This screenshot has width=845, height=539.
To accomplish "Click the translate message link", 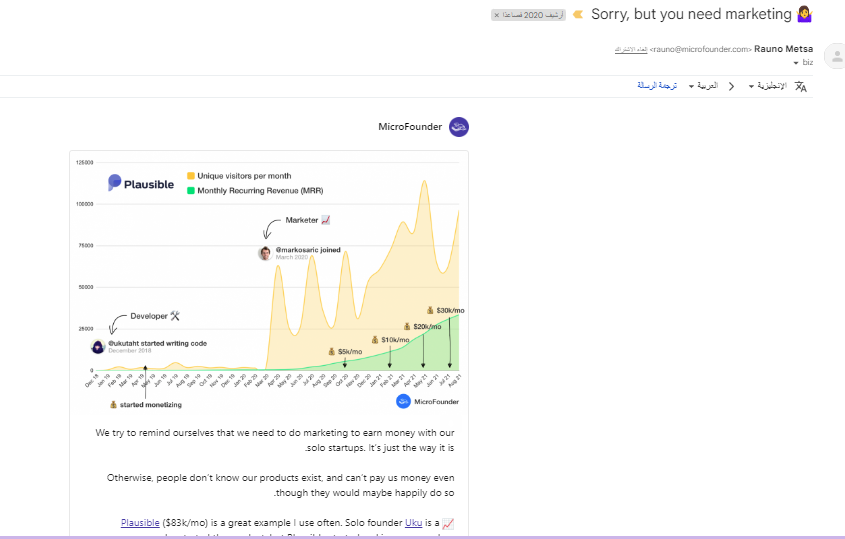I will coord(657,86).
